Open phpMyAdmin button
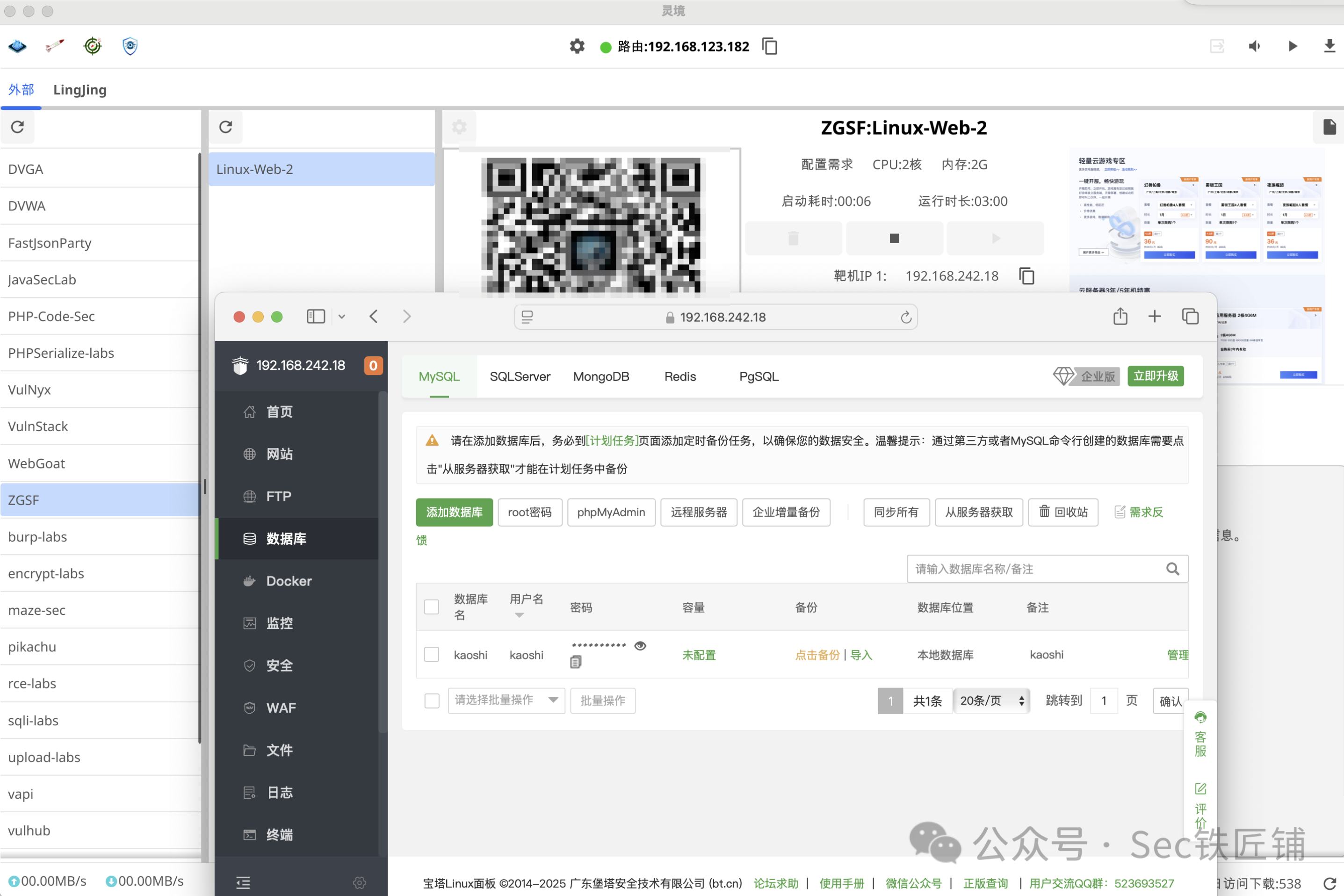Viewport: 1344px width, 896px height. tap(610, 512)
